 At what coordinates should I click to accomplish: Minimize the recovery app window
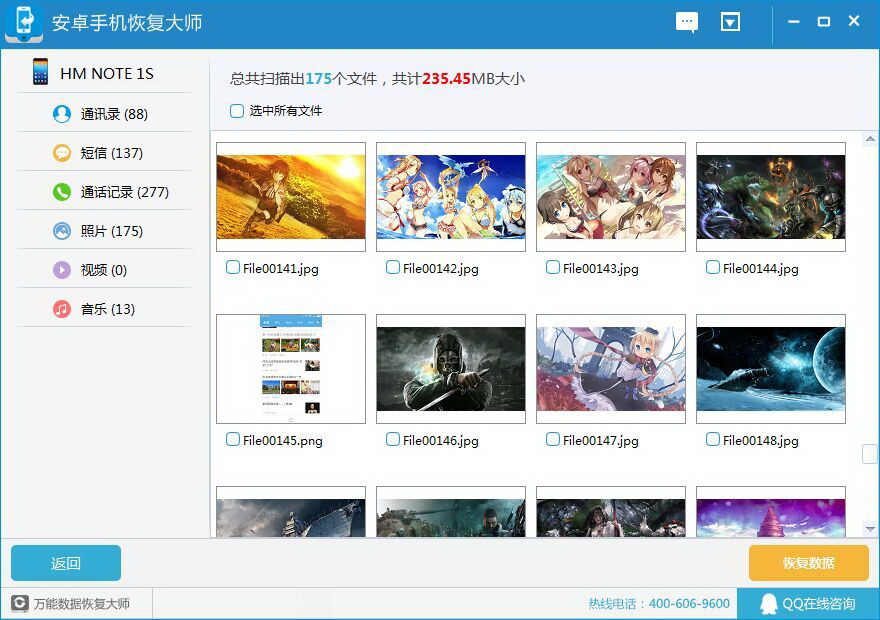(794, 22)
